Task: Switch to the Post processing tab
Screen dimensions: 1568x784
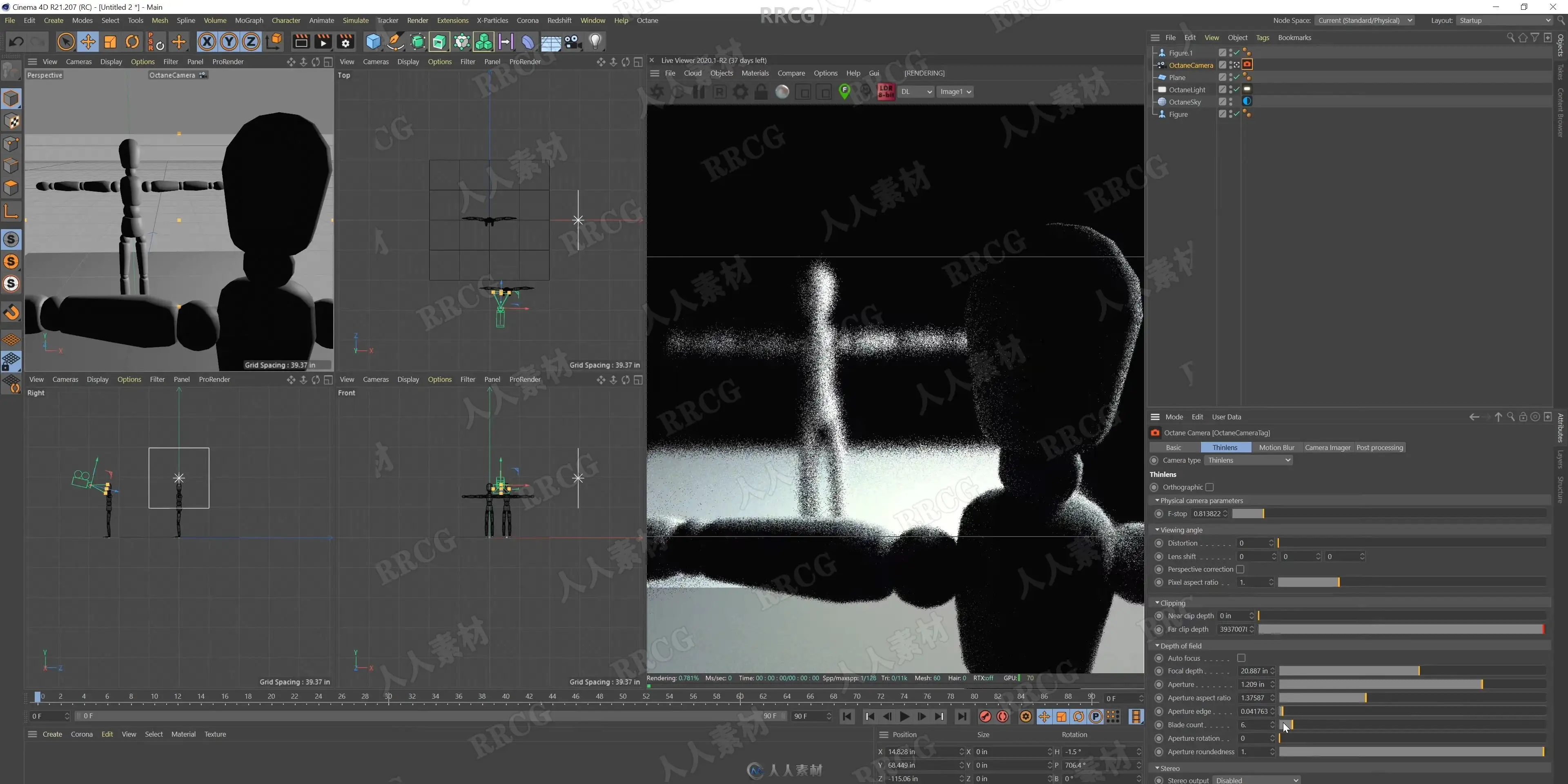Action: [1379, 448]
